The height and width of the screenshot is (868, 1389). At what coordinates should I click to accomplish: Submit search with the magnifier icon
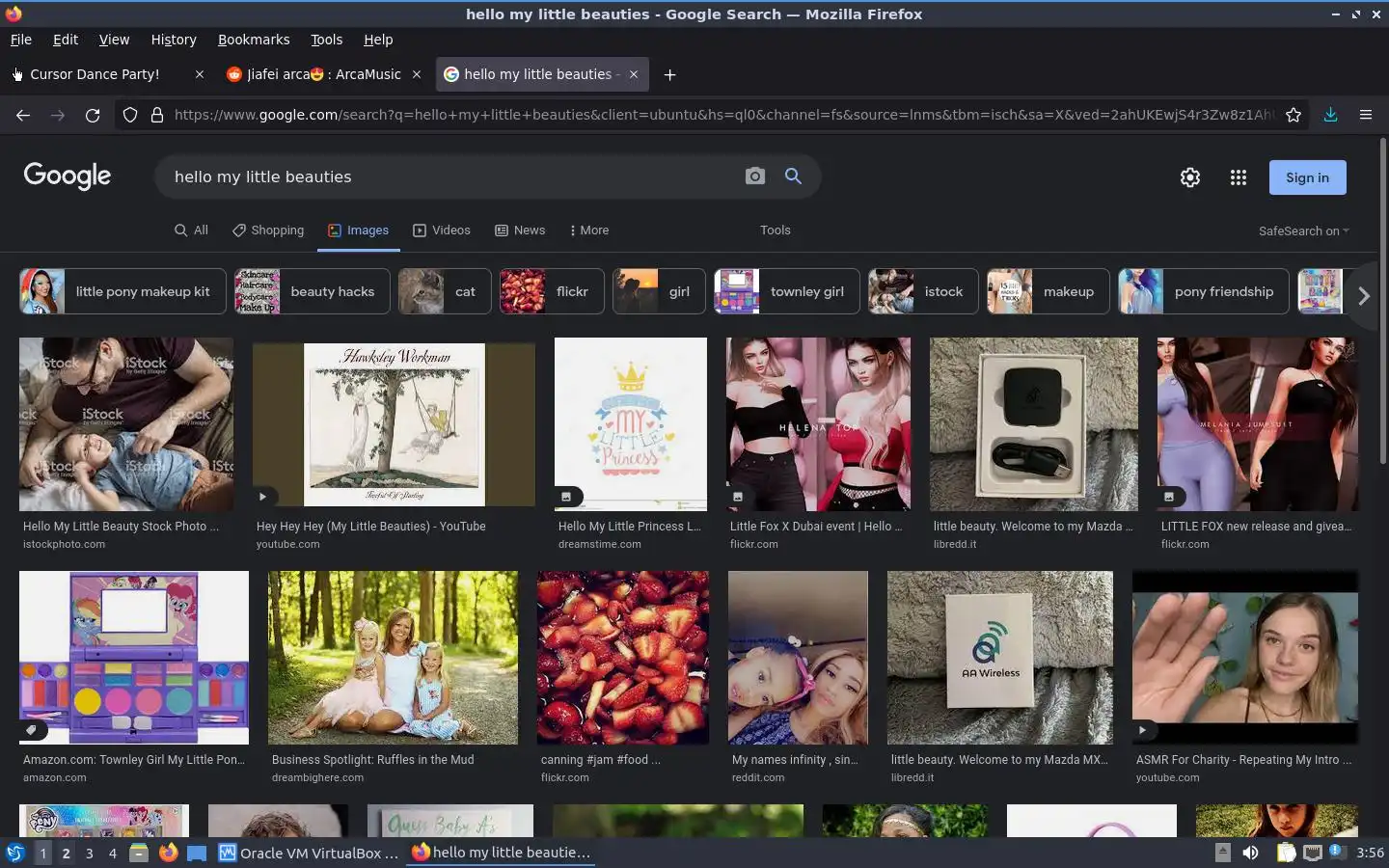click(793, 176)
